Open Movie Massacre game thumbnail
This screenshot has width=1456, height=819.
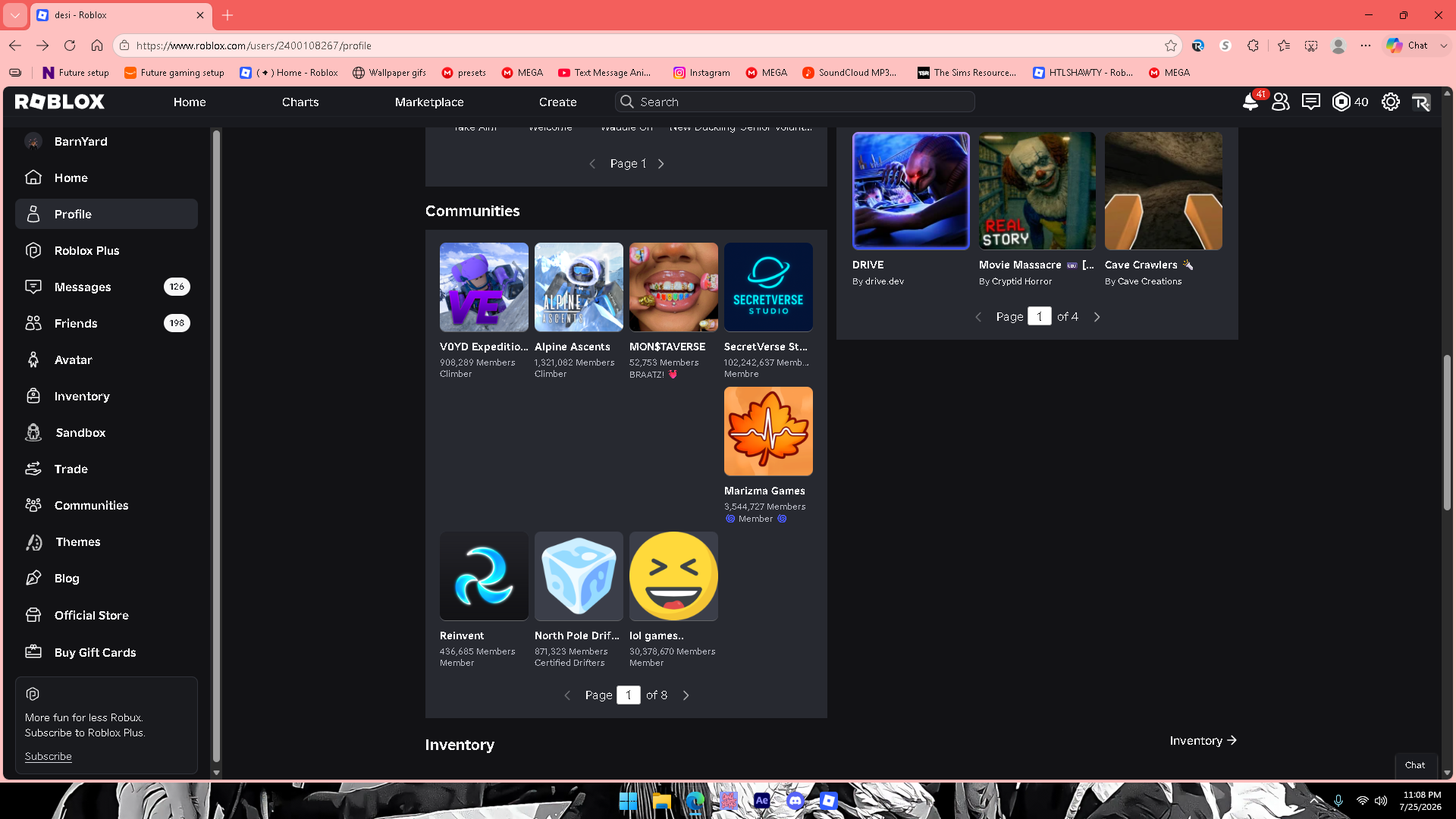(x=1037, y=191)
